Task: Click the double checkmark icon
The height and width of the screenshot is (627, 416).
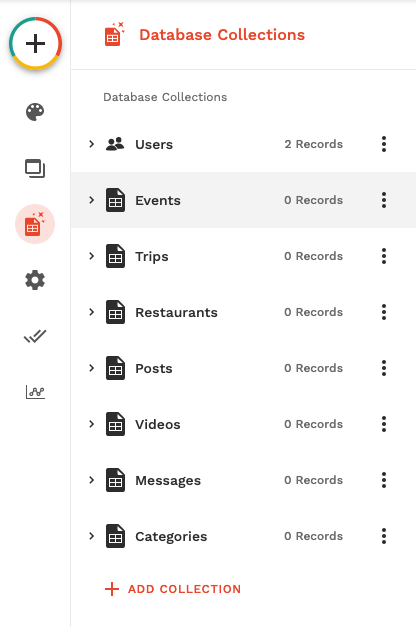Action: [35, 336]
